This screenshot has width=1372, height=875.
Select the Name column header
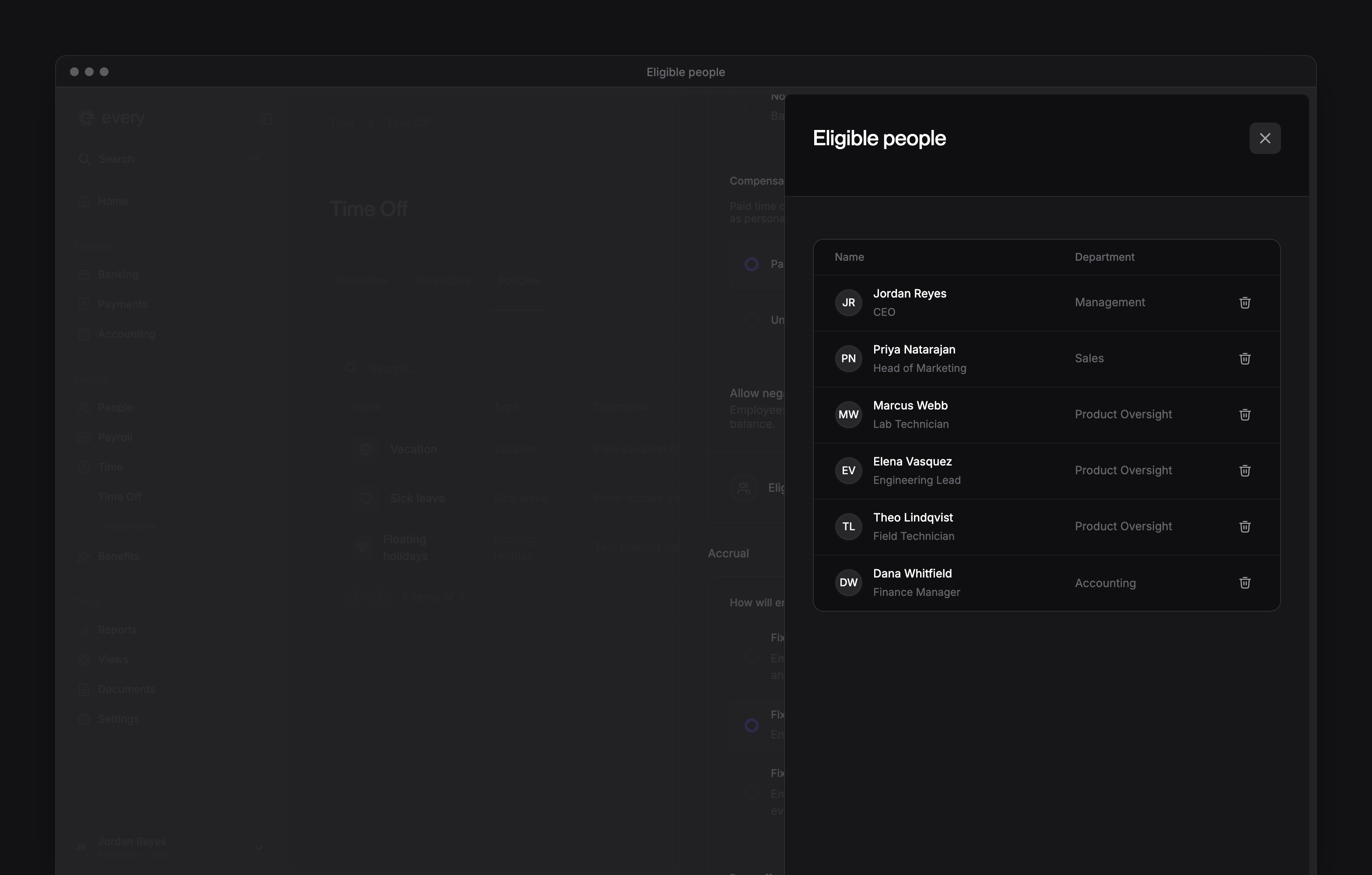tap(849, 257)
